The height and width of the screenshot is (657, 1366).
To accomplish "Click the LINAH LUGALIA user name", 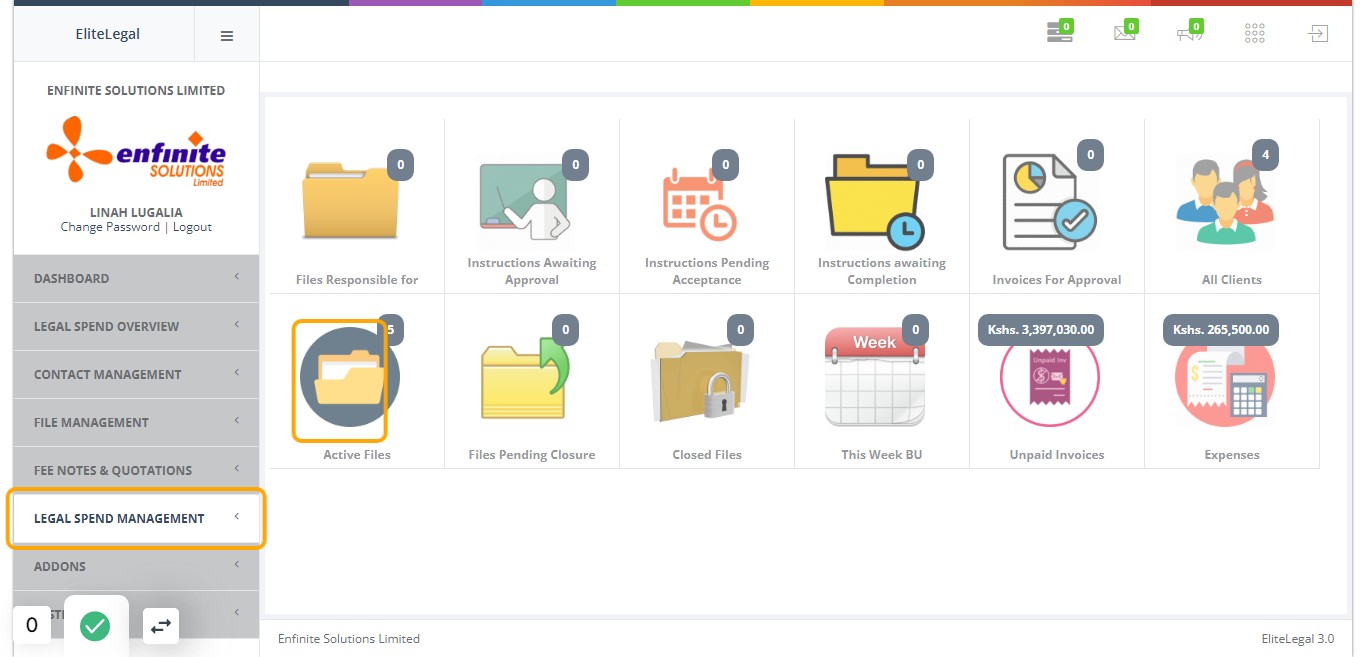I will pos(137,213).
